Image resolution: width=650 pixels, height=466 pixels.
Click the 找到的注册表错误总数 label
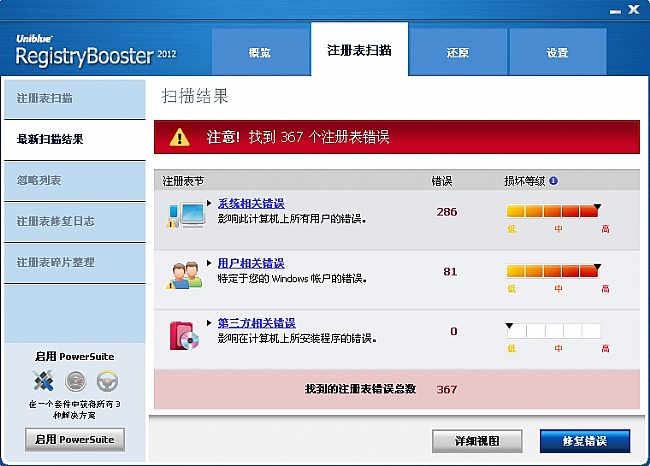coord(360,389)
